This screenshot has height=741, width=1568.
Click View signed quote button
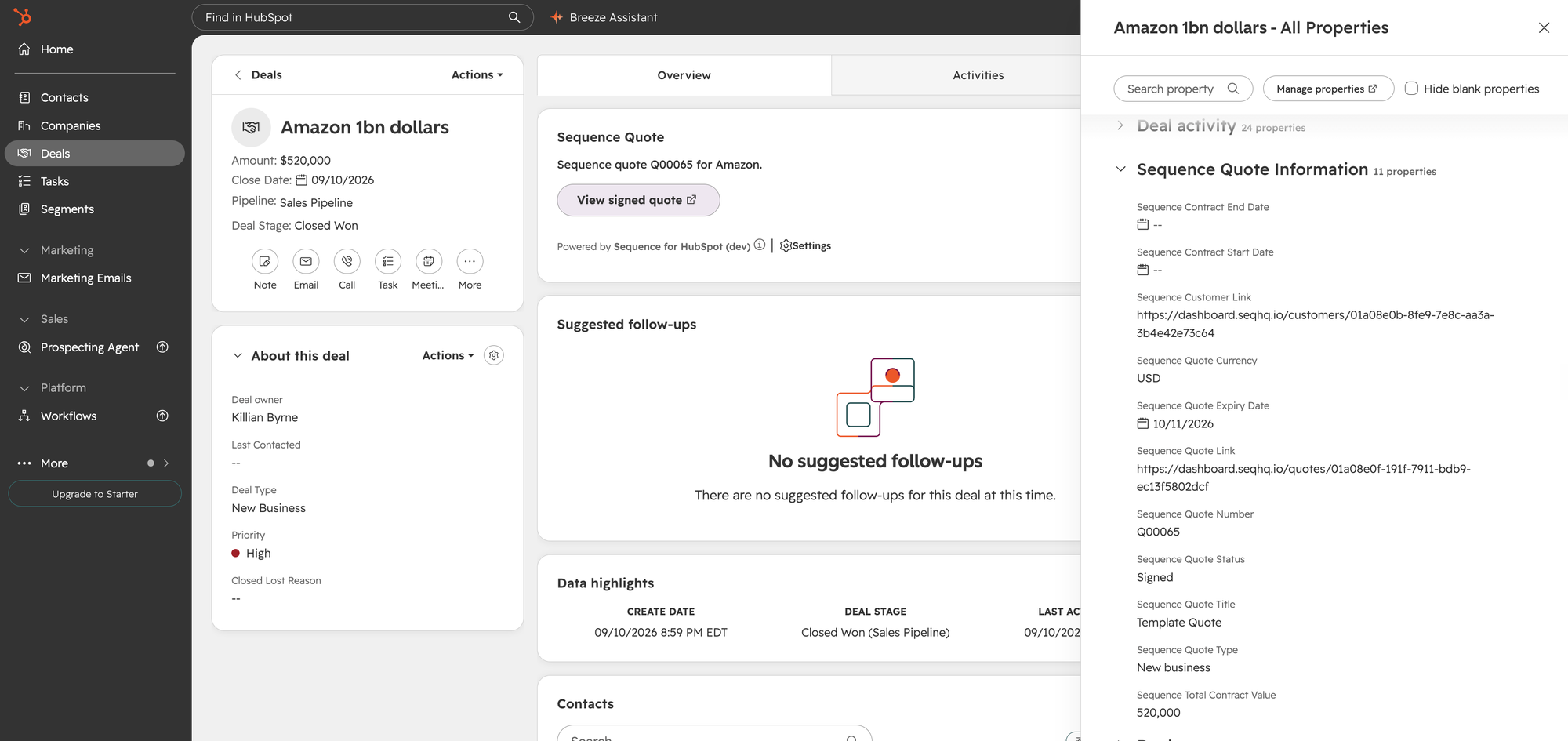638,200
